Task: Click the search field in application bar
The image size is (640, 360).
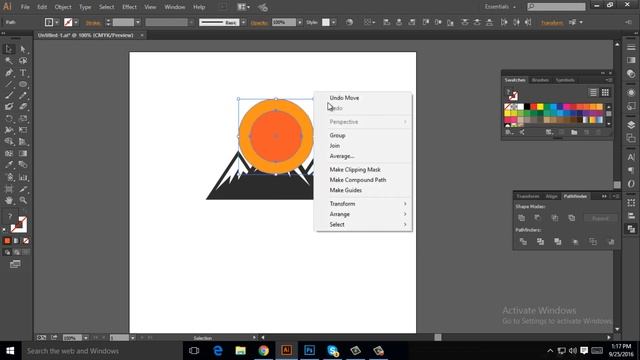Action: pos(556,7)
